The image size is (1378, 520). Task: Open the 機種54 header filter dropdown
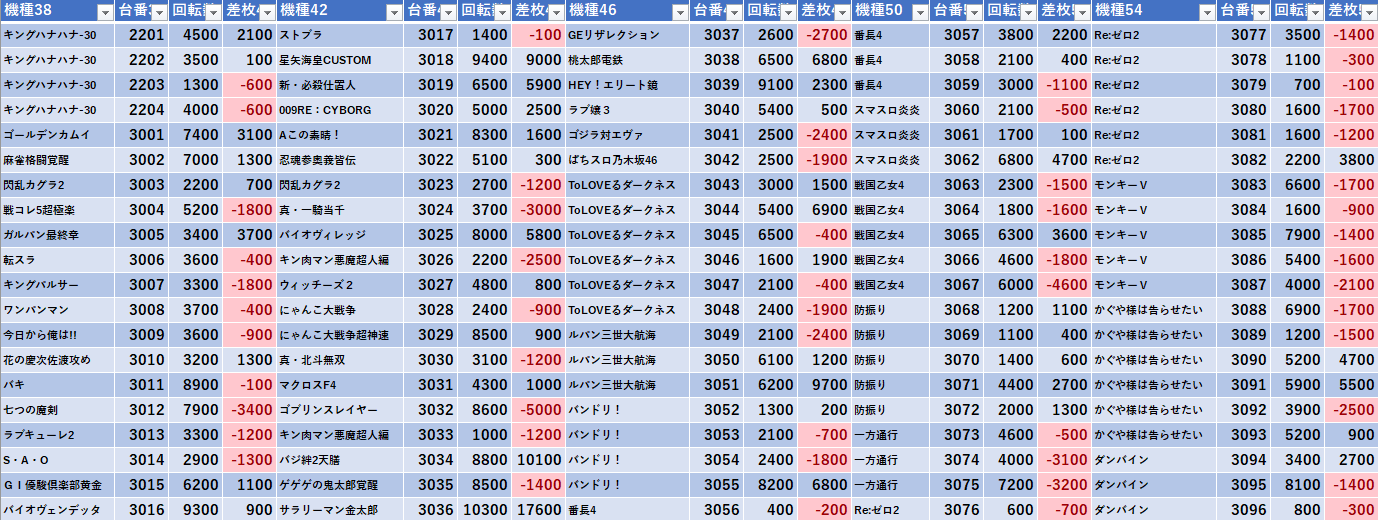(1209, 12)
